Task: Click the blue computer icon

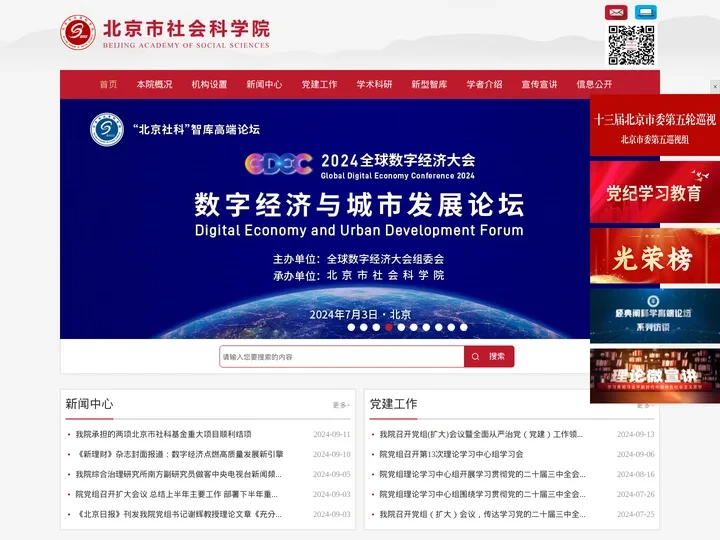Action: pyautogui.click(x=646, y=12)
